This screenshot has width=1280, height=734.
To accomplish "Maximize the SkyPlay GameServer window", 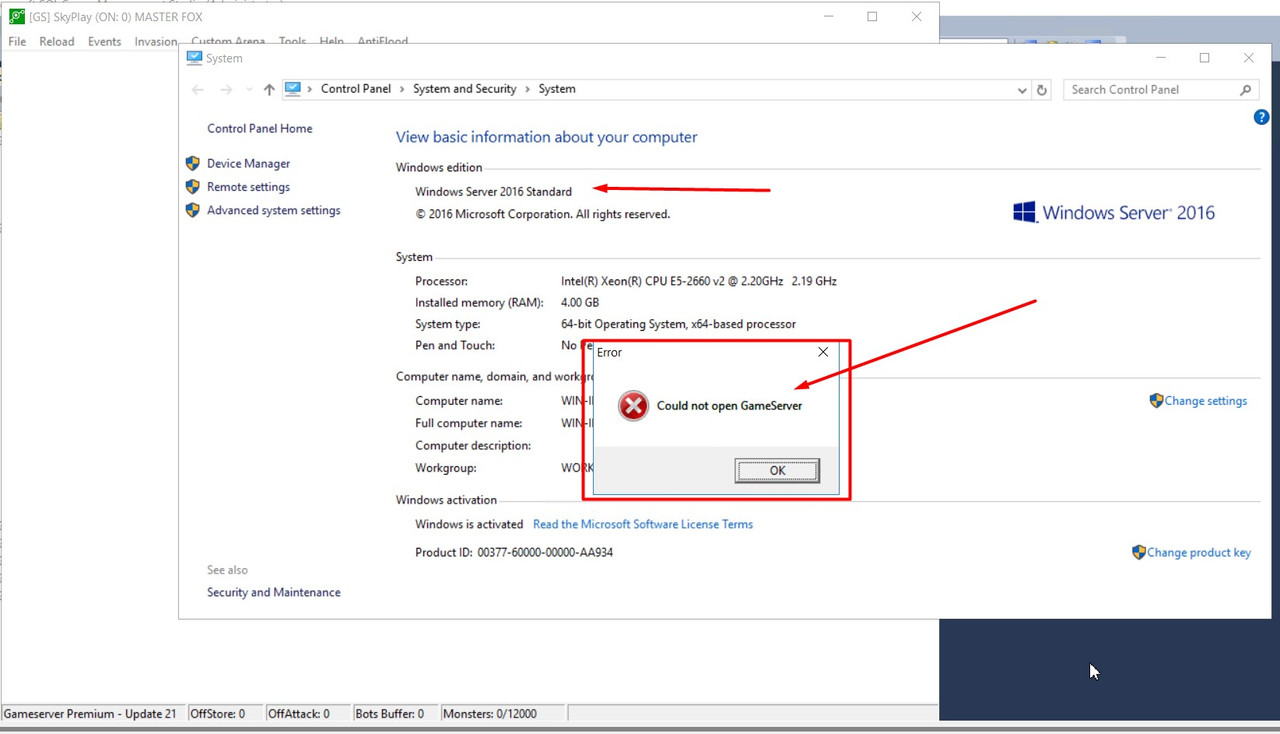I will [872, 16].
